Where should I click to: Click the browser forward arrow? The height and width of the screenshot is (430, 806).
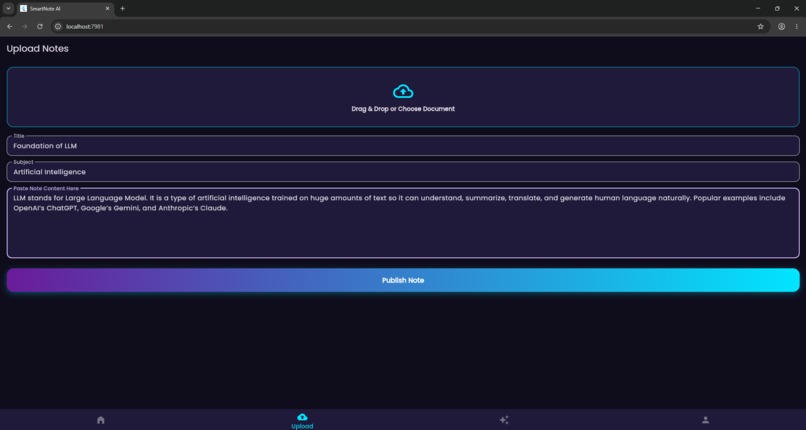tap(24, 26)
